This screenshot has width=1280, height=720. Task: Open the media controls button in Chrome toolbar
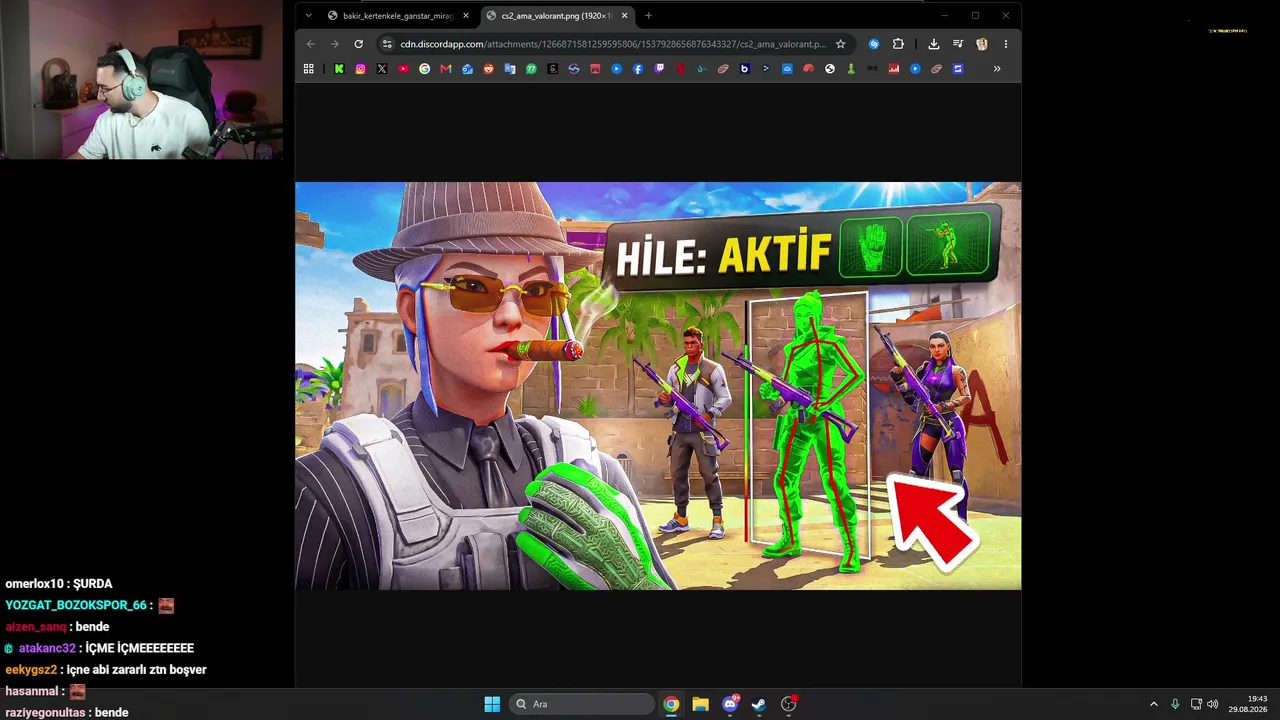(x=958, y=44)
